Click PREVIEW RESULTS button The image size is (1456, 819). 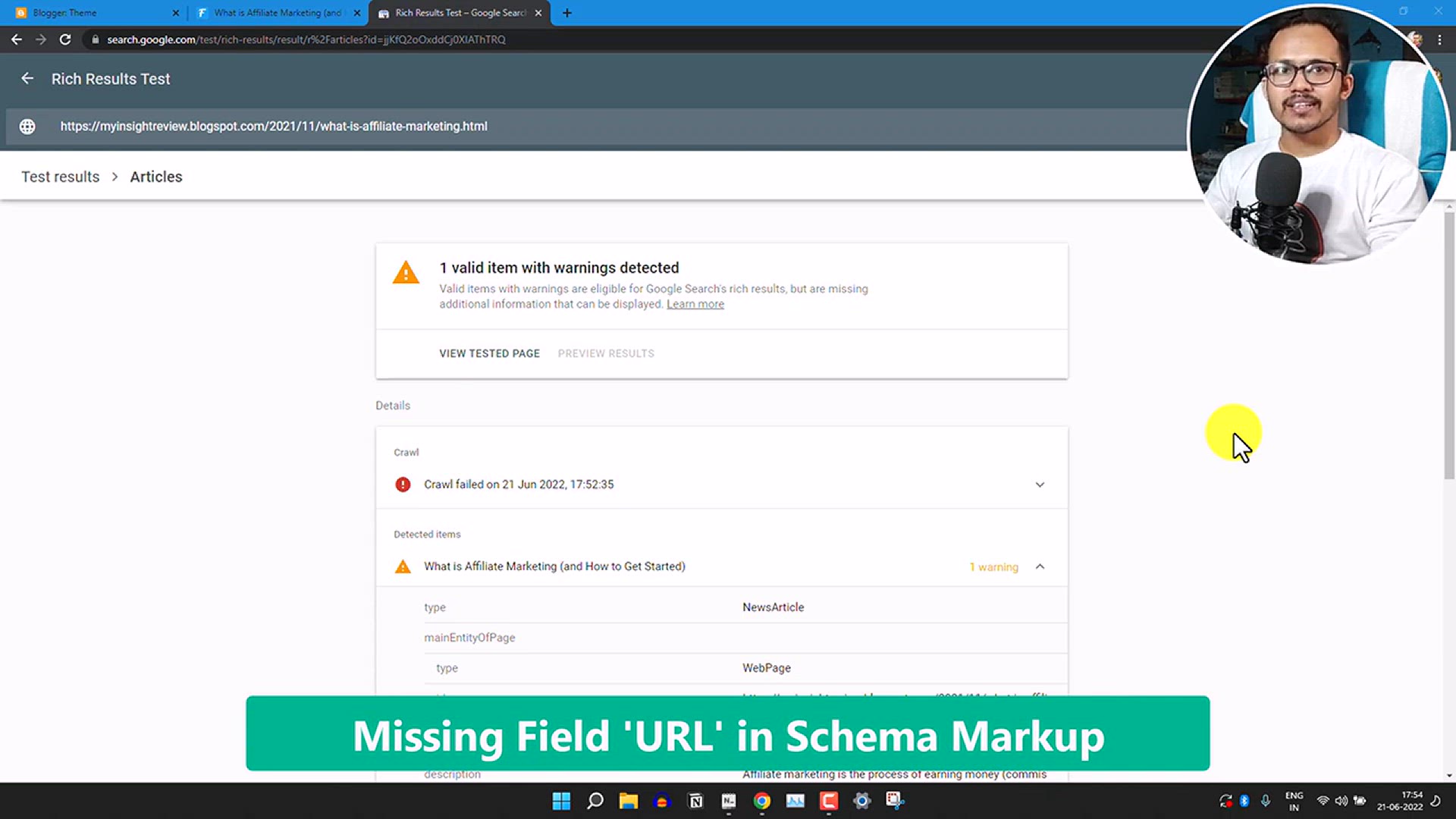(x=606, y=353)
